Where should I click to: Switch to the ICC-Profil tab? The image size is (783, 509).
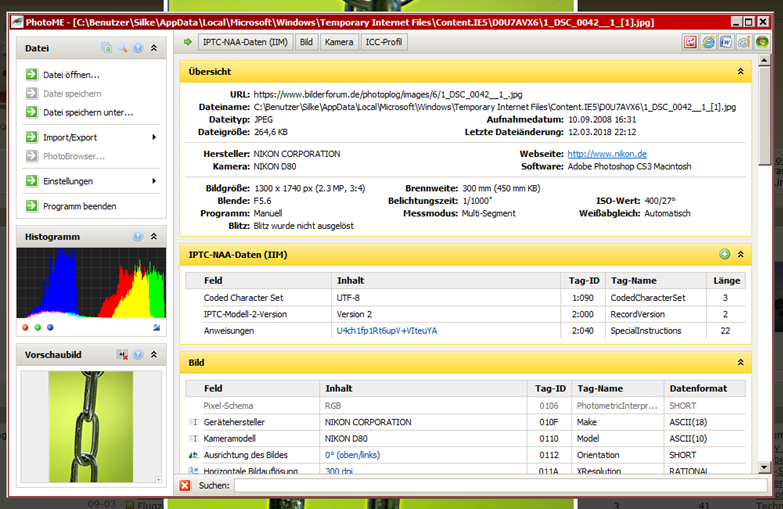(x=384, y=42)
